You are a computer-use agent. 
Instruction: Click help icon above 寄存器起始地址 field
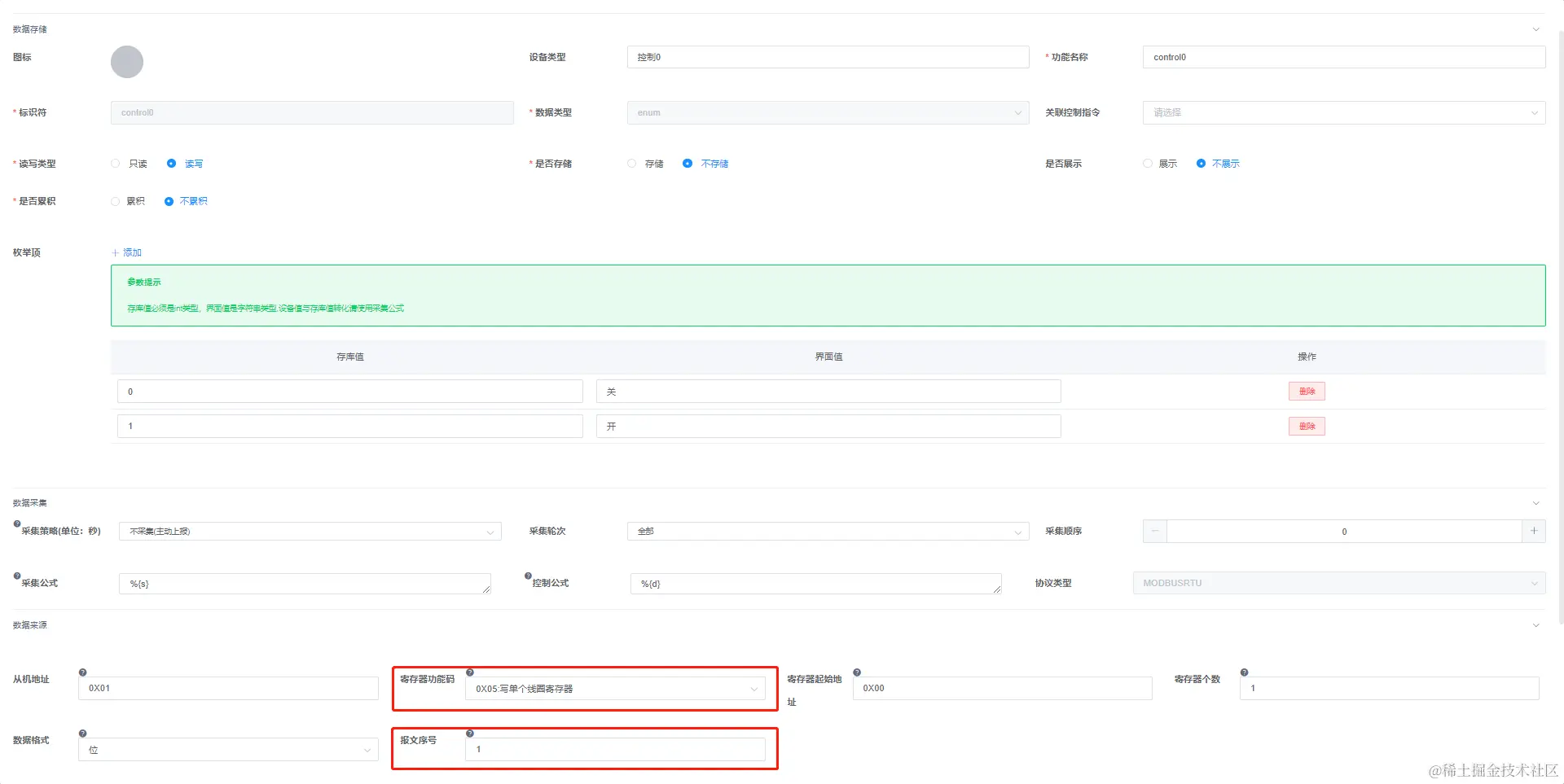857,672
